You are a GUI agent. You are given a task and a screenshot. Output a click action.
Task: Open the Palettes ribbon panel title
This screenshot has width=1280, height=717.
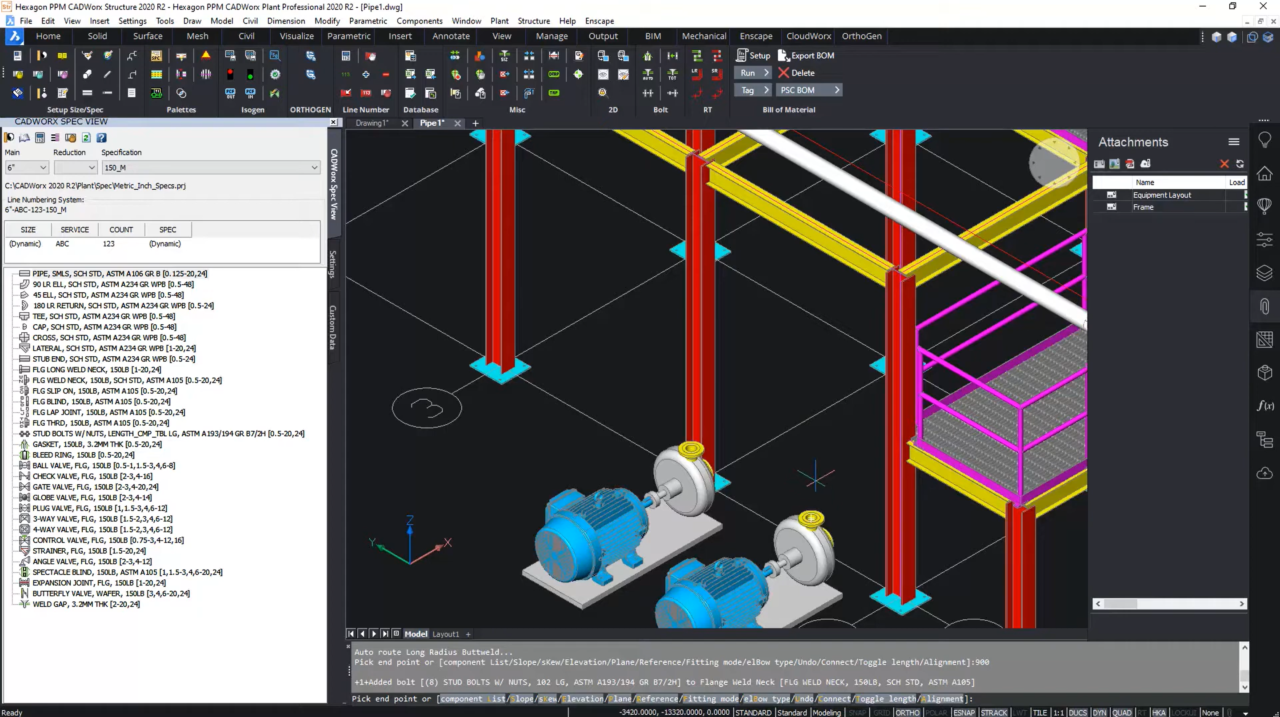click(x=181, y=110)
